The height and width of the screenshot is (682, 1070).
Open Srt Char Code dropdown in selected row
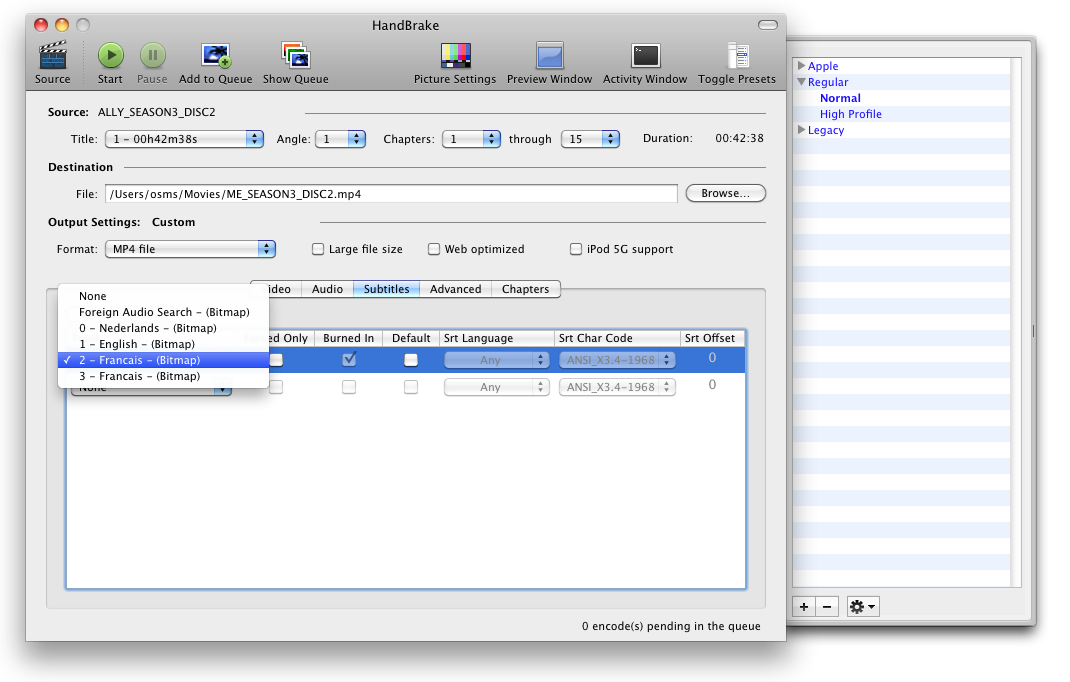point(617,360)
